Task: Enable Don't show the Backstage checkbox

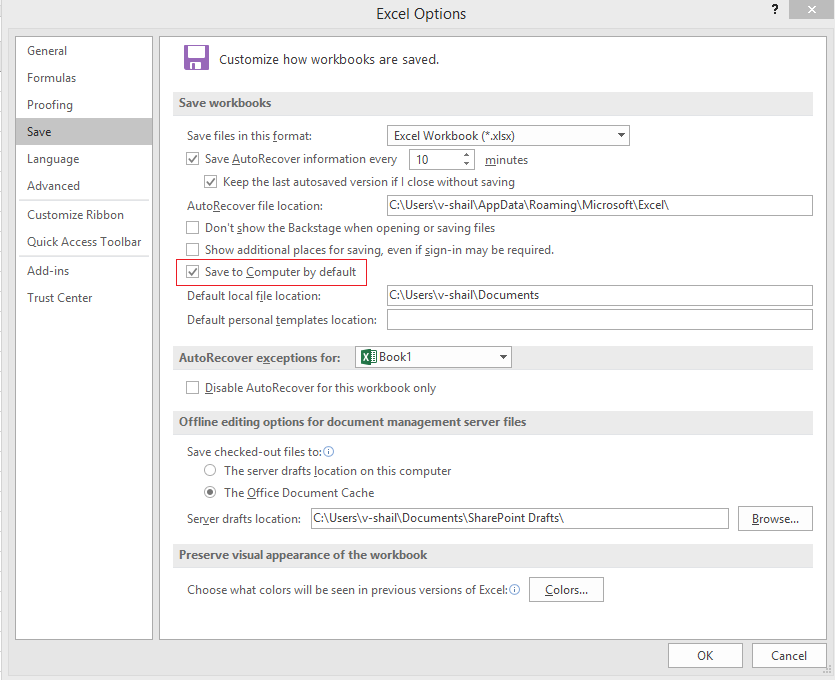Action: click(192, 227)
